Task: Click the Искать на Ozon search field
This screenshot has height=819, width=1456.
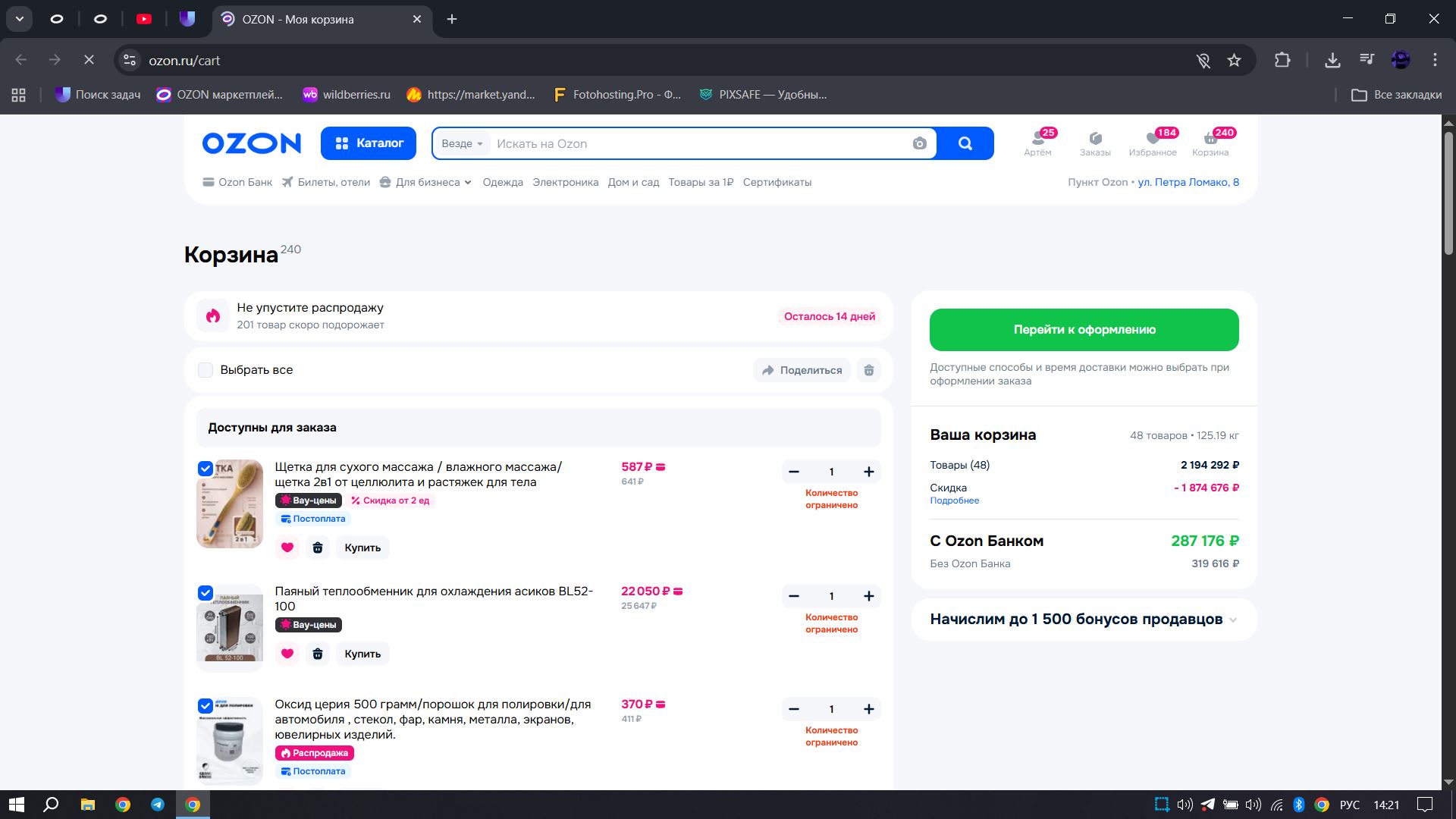Action: [x=698, y=144]
